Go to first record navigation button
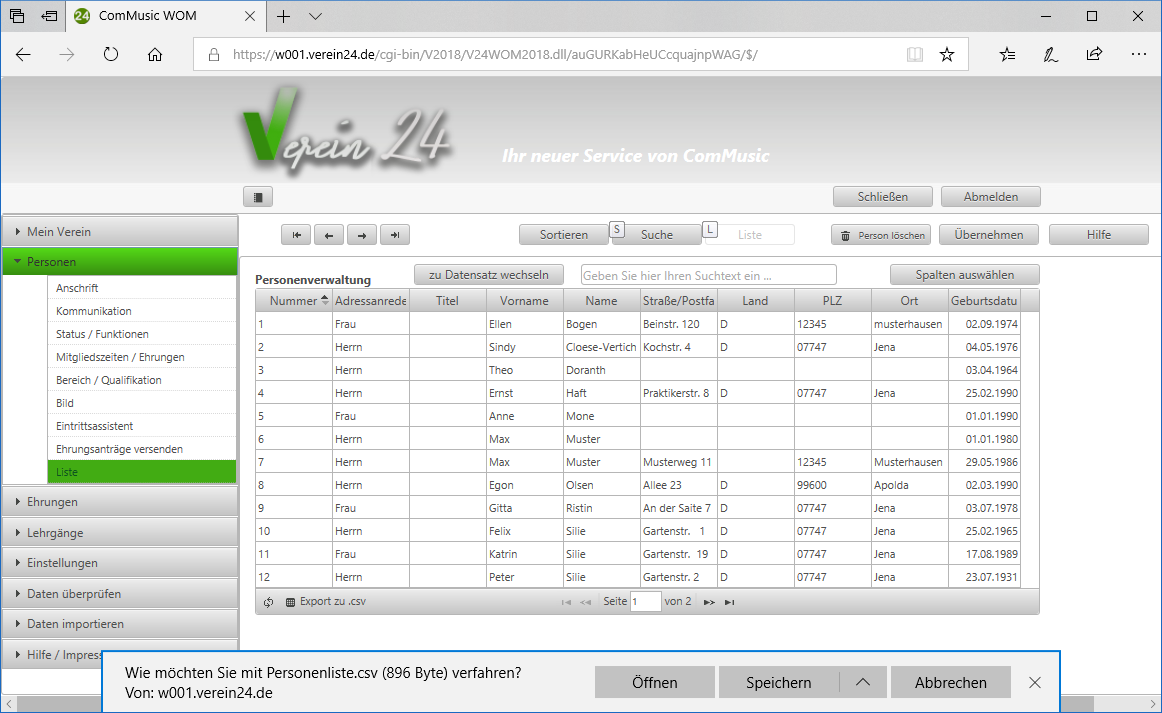1162x713 pixels. pos(296,235)
